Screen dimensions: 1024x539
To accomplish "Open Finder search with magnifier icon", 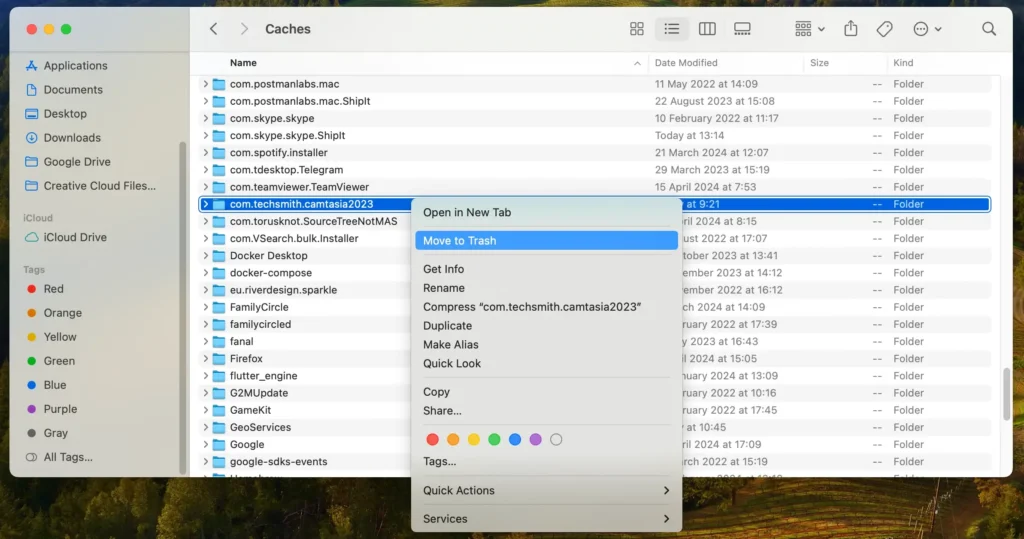I will [989, 29].
